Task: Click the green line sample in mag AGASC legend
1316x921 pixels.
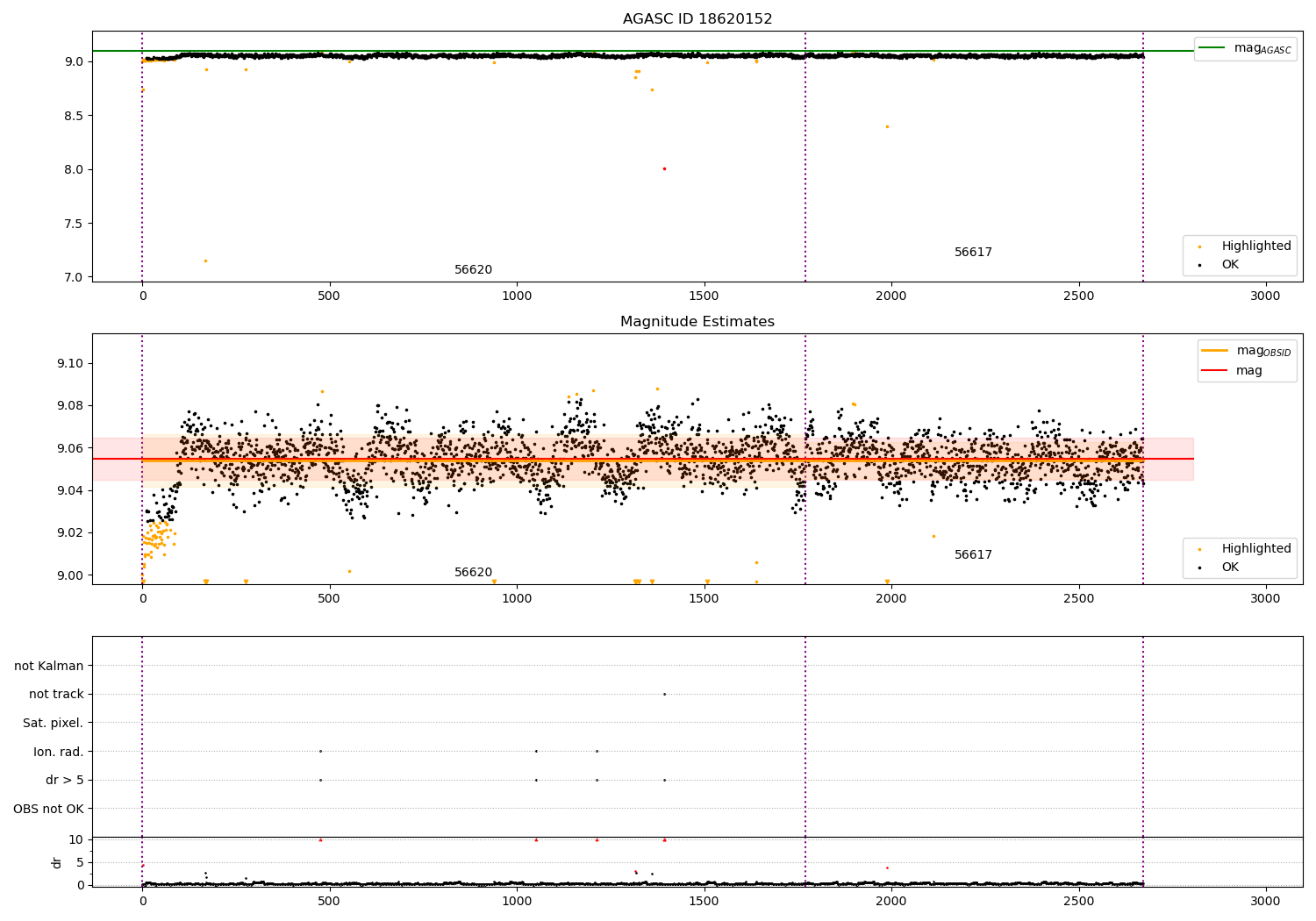Action: coord(1212,48)
